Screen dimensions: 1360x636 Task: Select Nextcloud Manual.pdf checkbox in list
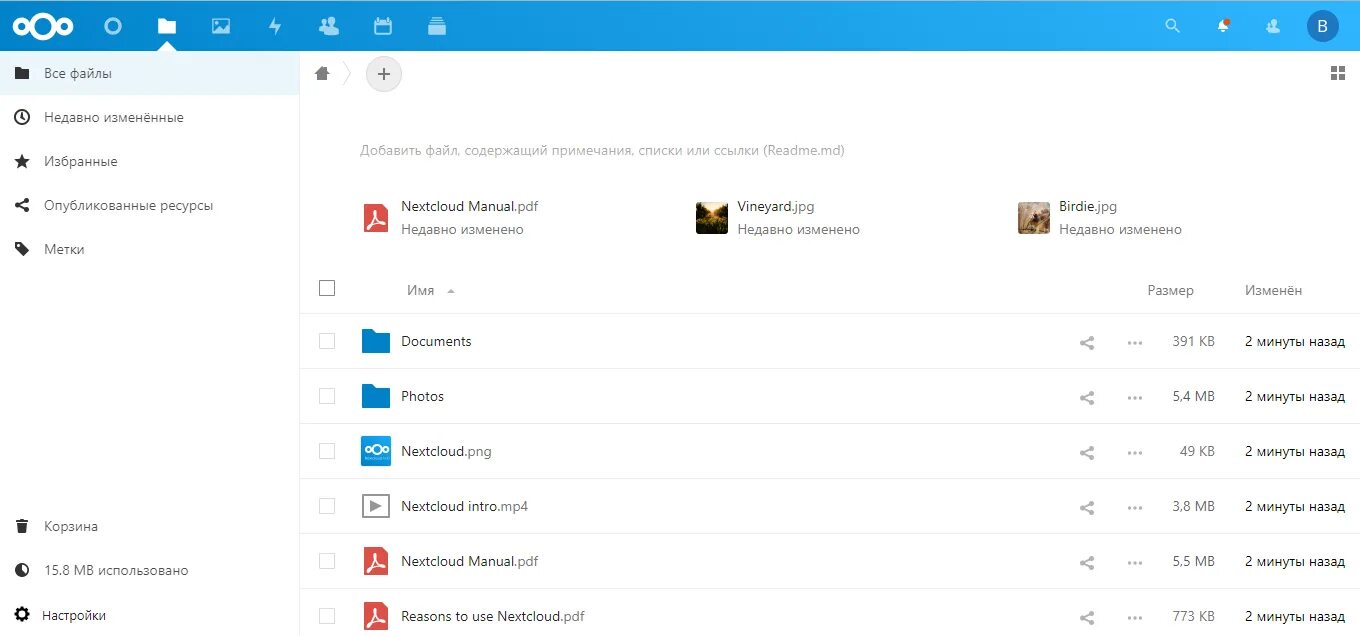pos(327,561)
